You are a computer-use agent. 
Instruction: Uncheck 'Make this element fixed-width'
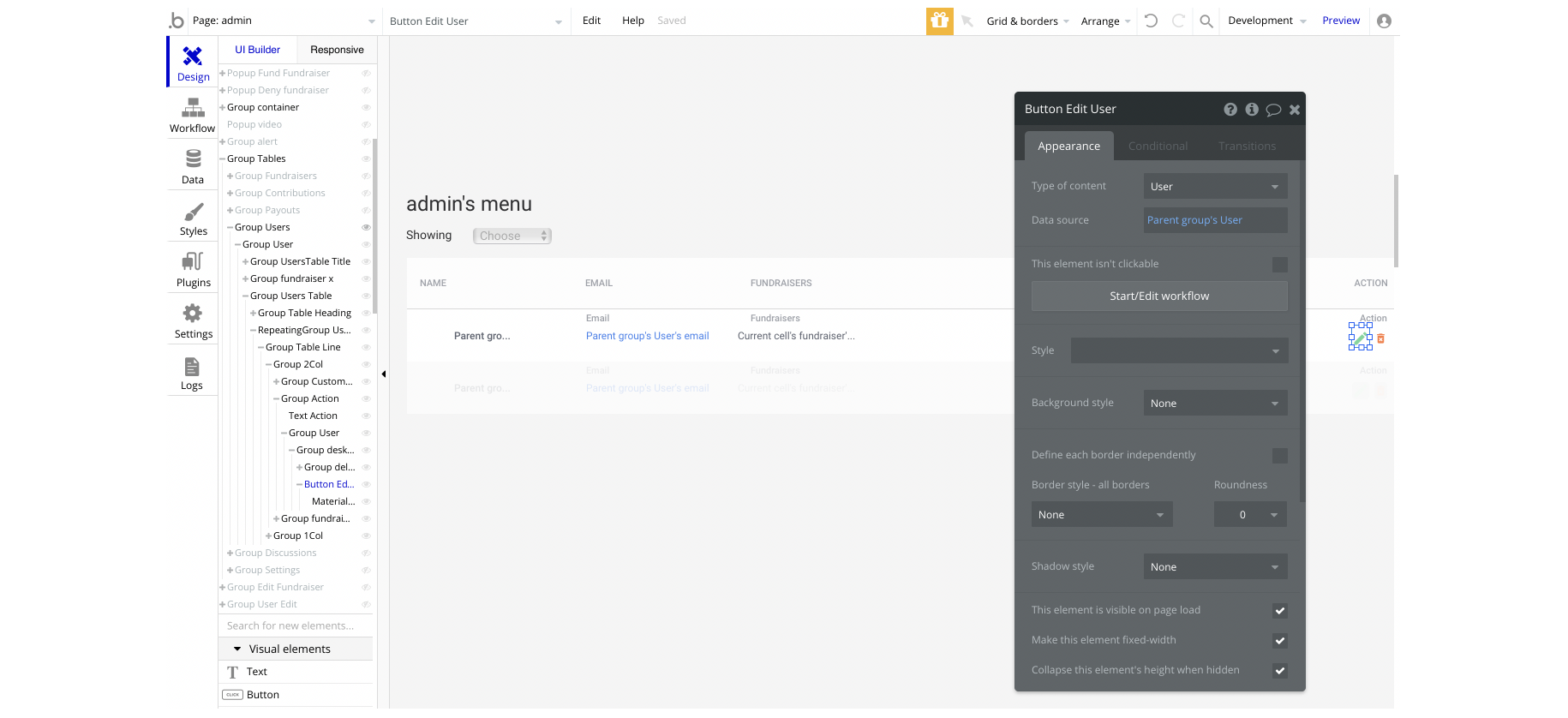point(1279,641)
